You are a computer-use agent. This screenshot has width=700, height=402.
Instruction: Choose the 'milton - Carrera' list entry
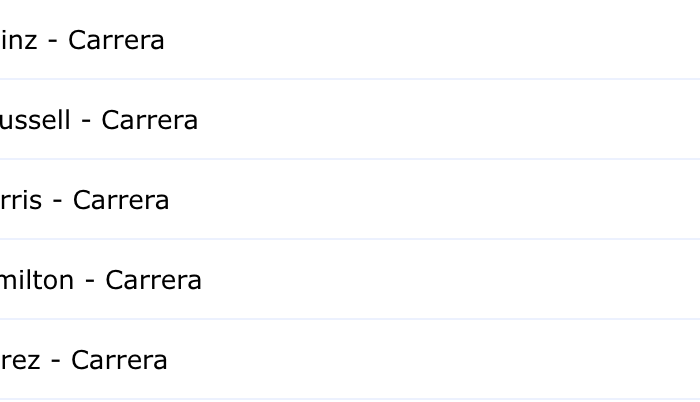[350, 279]
